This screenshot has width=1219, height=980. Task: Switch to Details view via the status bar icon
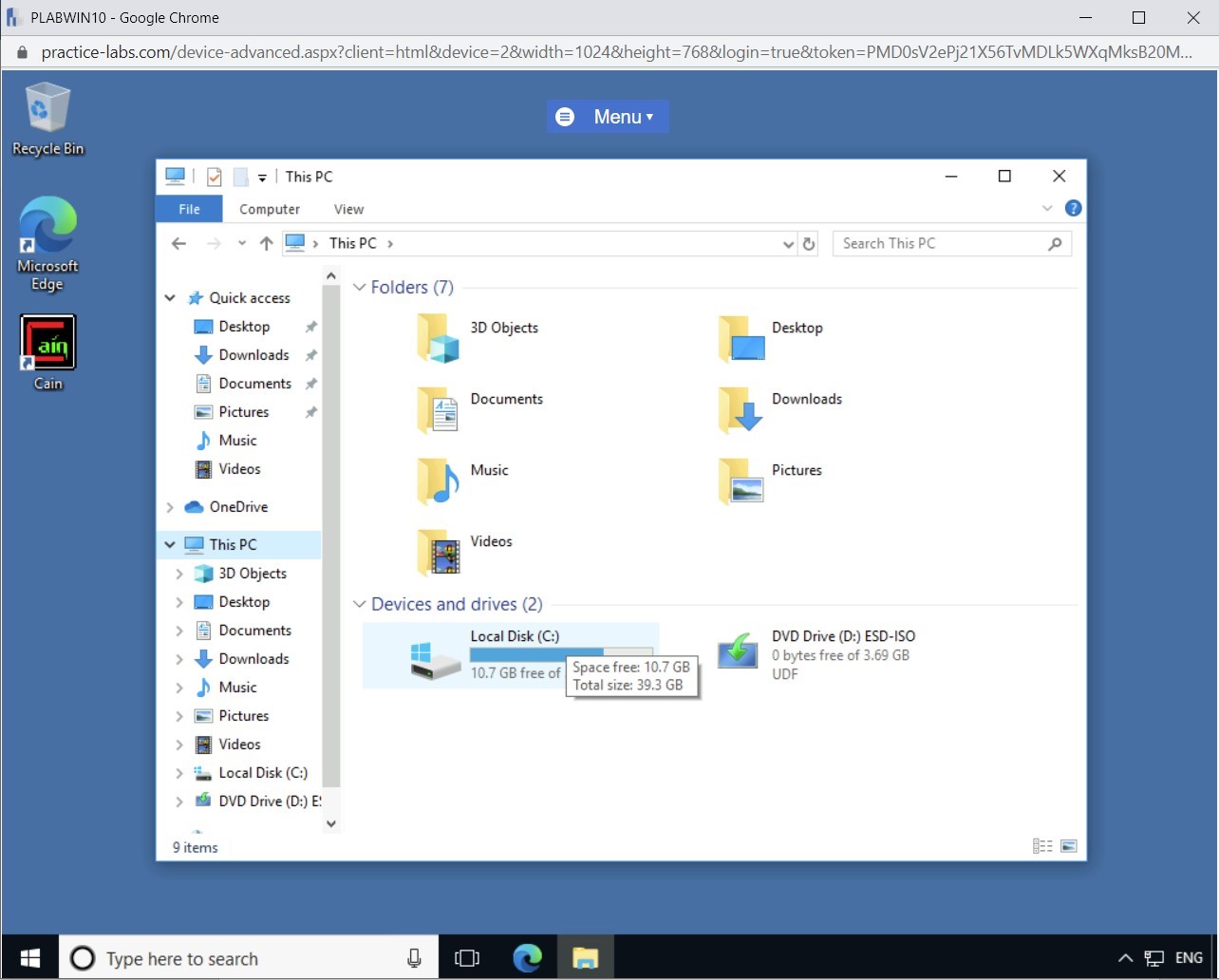(x=1042, y=845)
